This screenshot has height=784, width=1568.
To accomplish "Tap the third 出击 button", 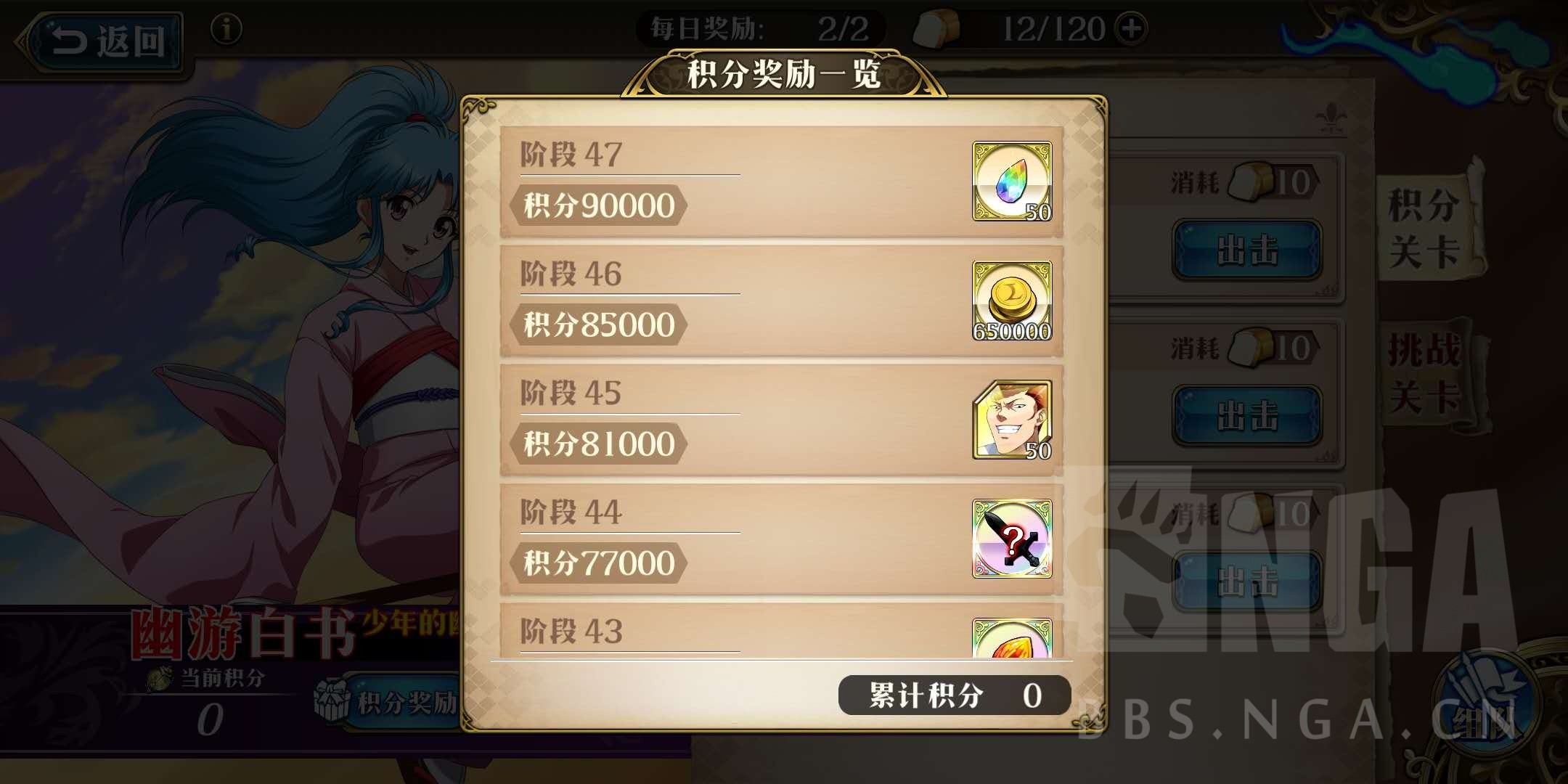I will coord(1247,581).
